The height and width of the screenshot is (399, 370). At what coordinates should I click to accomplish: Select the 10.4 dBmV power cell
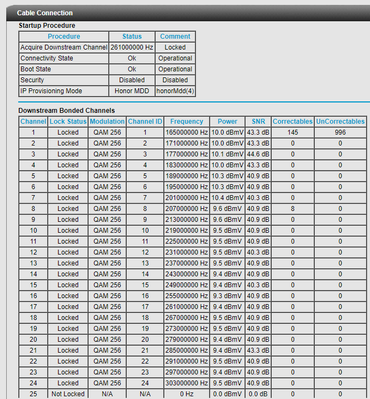(x=227, y=198)
